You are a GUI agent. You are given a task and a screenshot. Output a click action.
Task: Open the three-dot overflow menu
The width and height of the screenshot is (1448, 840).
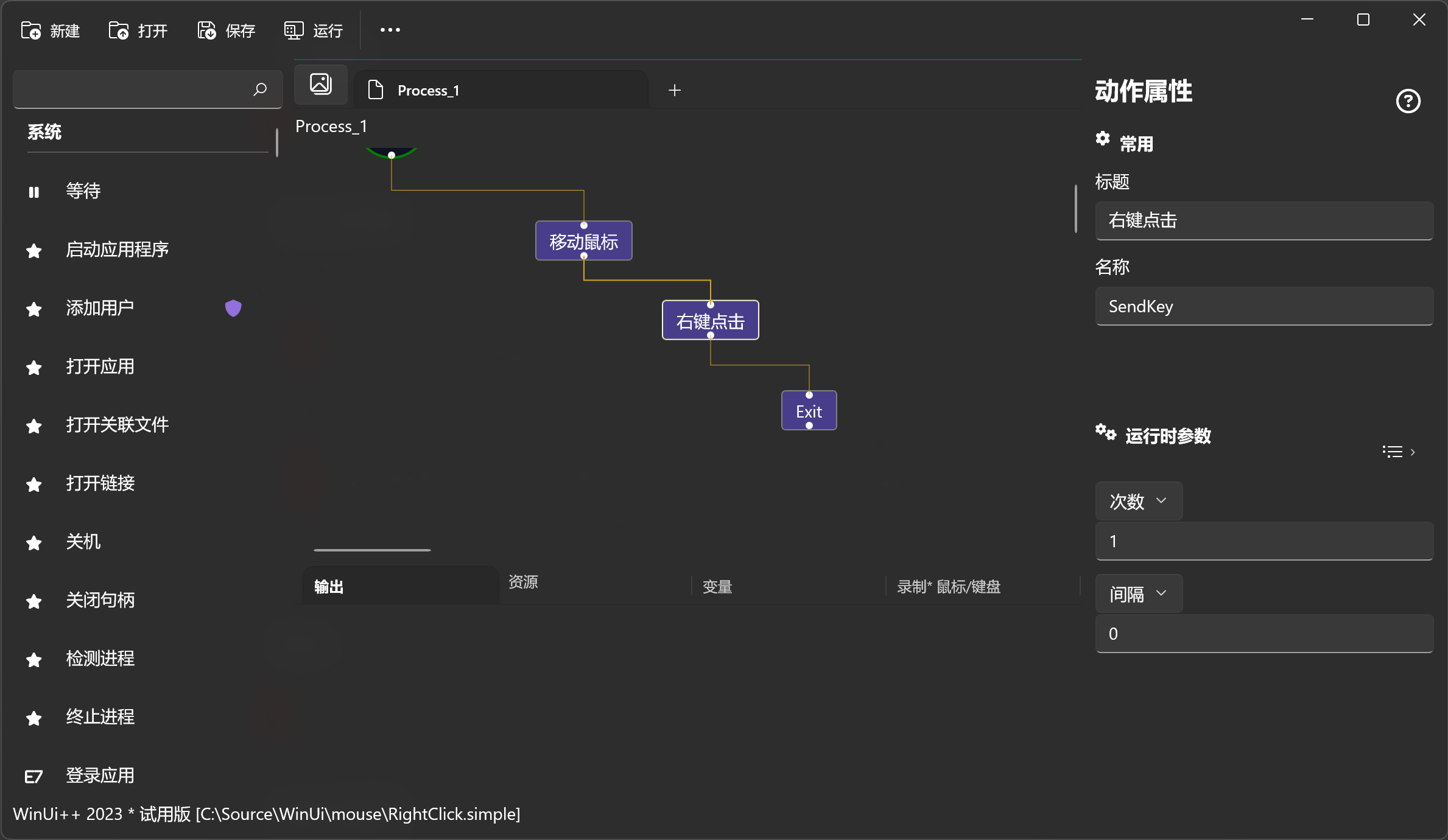[390, 30]
